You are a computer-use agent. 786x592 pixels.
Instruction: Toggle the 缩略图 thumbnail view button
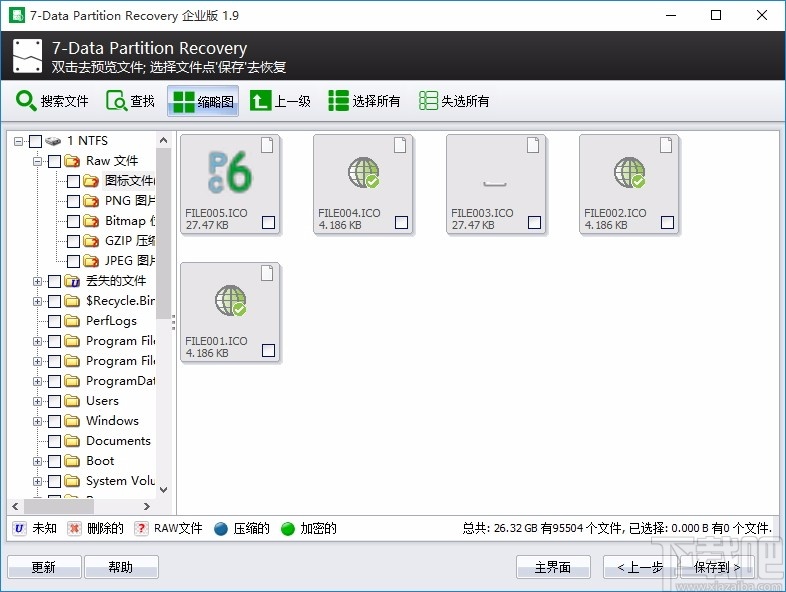click(x=203, y=101)
